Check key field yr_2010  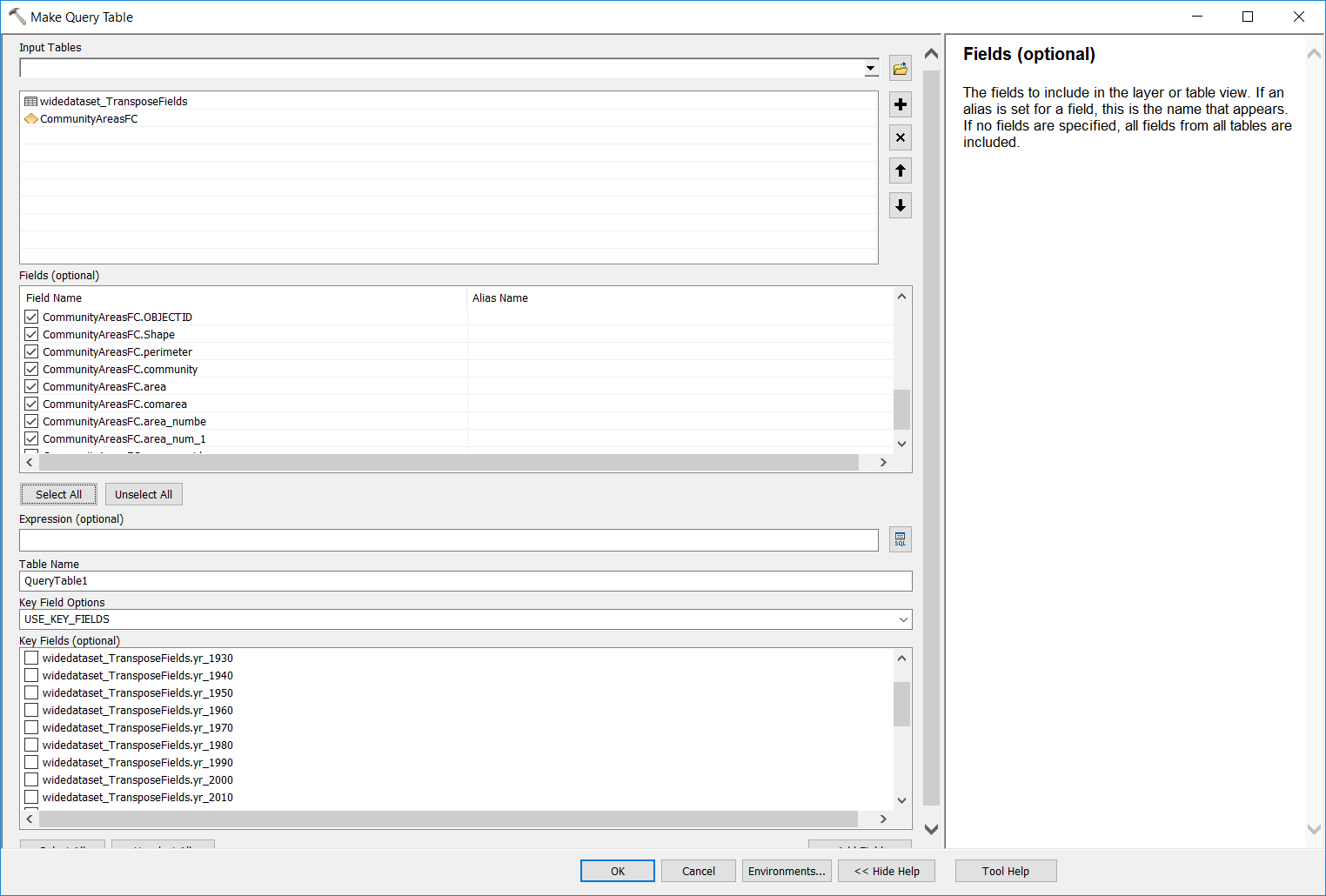click(x=31, y=797)
